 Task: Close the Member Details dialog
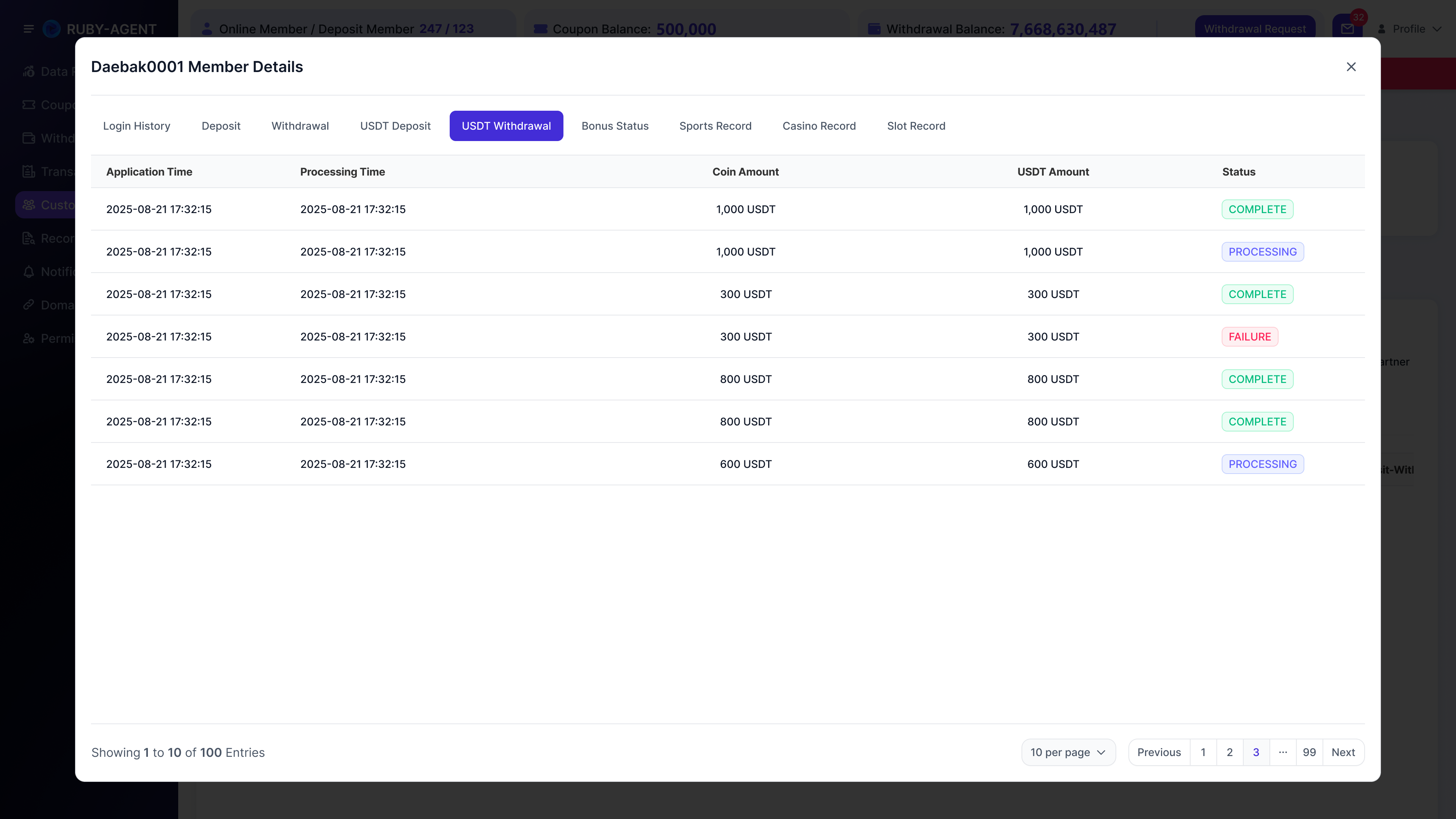(1351, 67)
